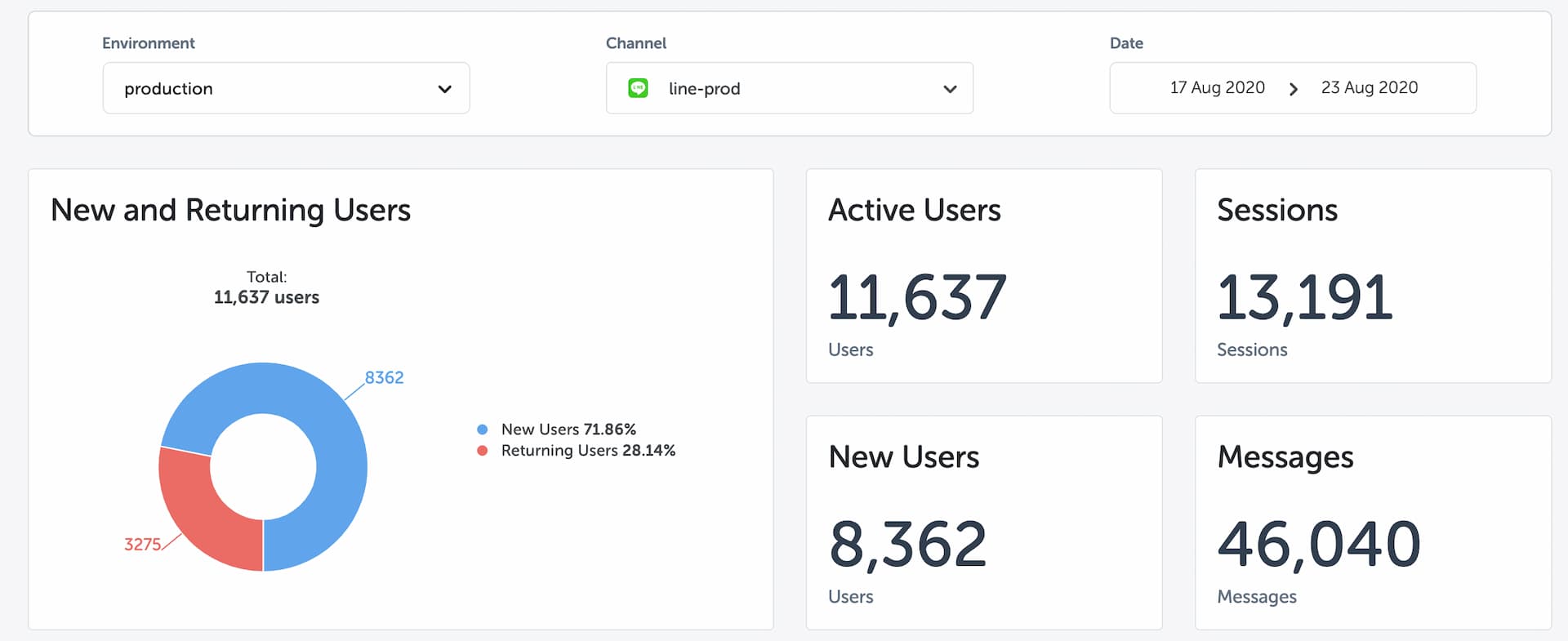Click the blue New Users legend dot
Image resolution: width=1568 pixels, height=641 pixels.
pyautogui.click(x=482, y=430)
